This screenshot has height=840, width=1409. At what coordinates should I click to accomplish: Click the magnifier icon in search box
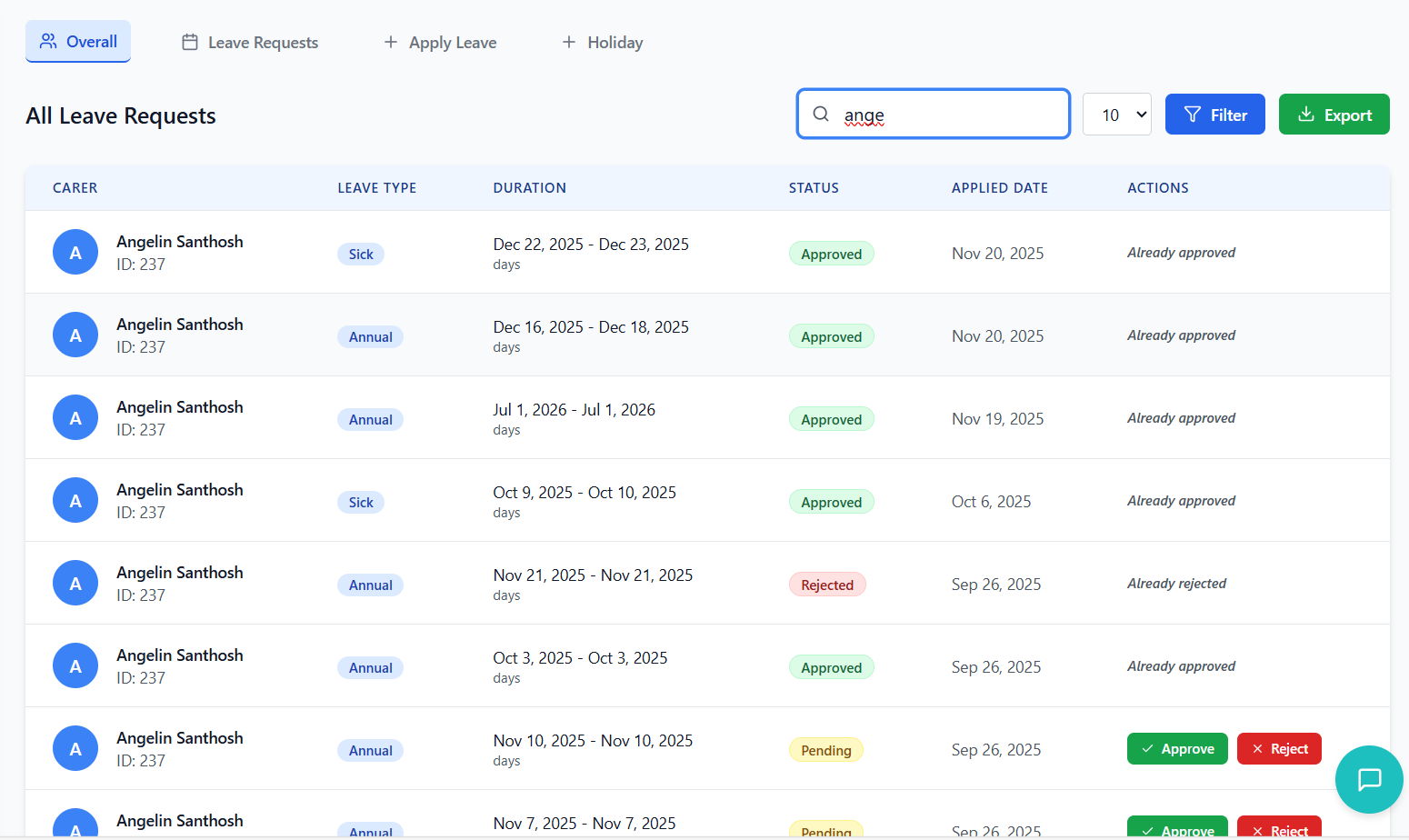[x=821, y=114]
